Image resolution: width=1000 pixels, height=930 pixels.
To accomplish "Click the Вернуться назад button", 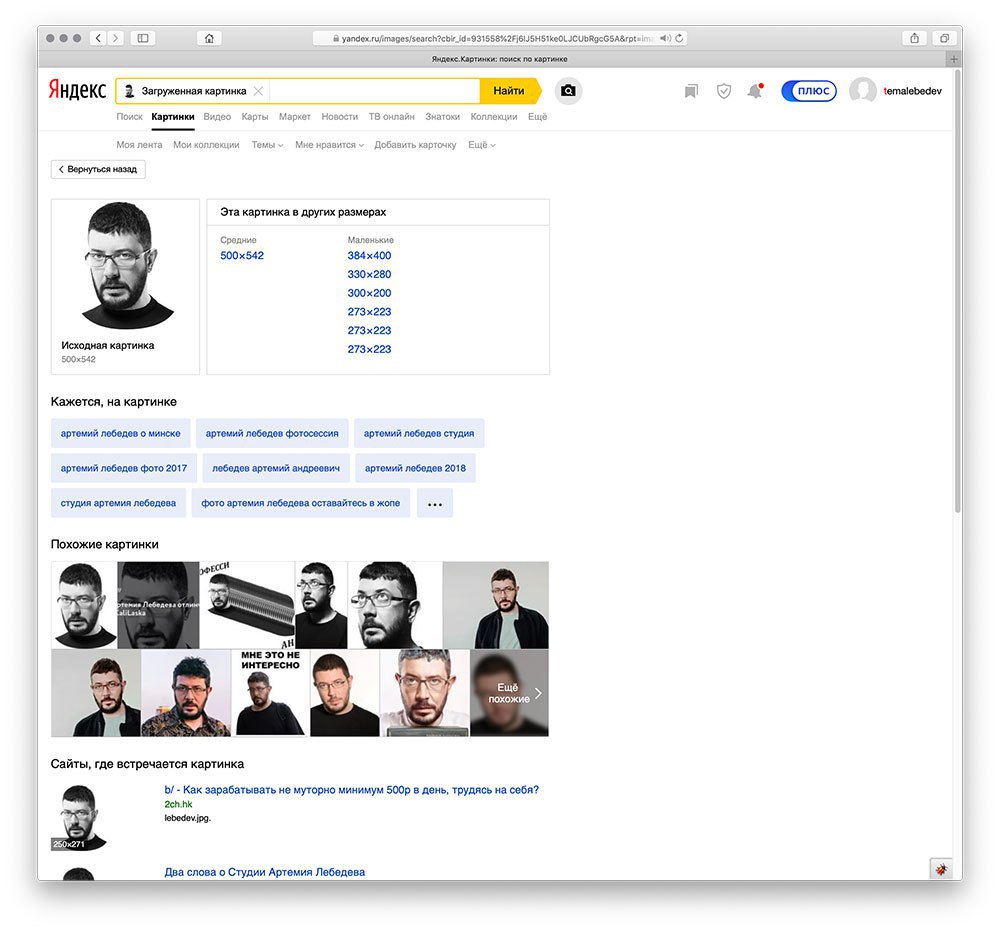I will (98, 169).
